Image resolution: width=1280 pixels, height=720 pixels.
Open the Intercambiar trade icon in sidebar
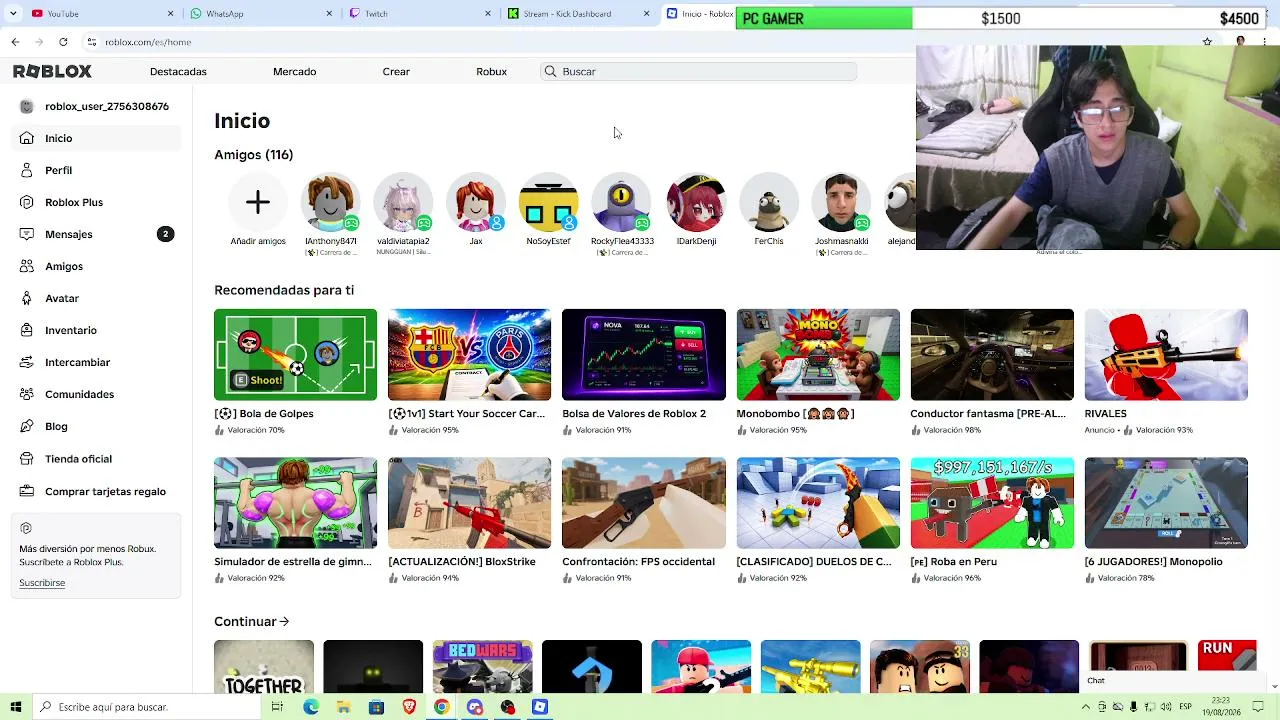[x=26, y=362]
